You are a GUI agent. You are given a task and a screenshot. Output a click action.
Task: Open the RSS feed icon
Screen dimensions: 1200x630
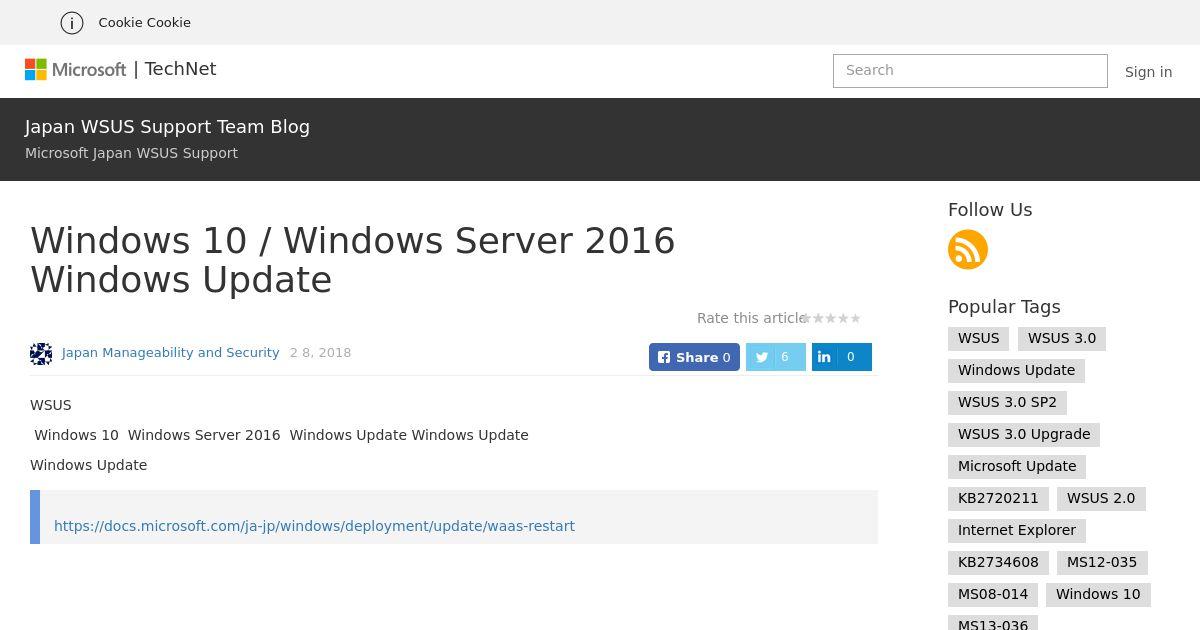tap(968, 249)
